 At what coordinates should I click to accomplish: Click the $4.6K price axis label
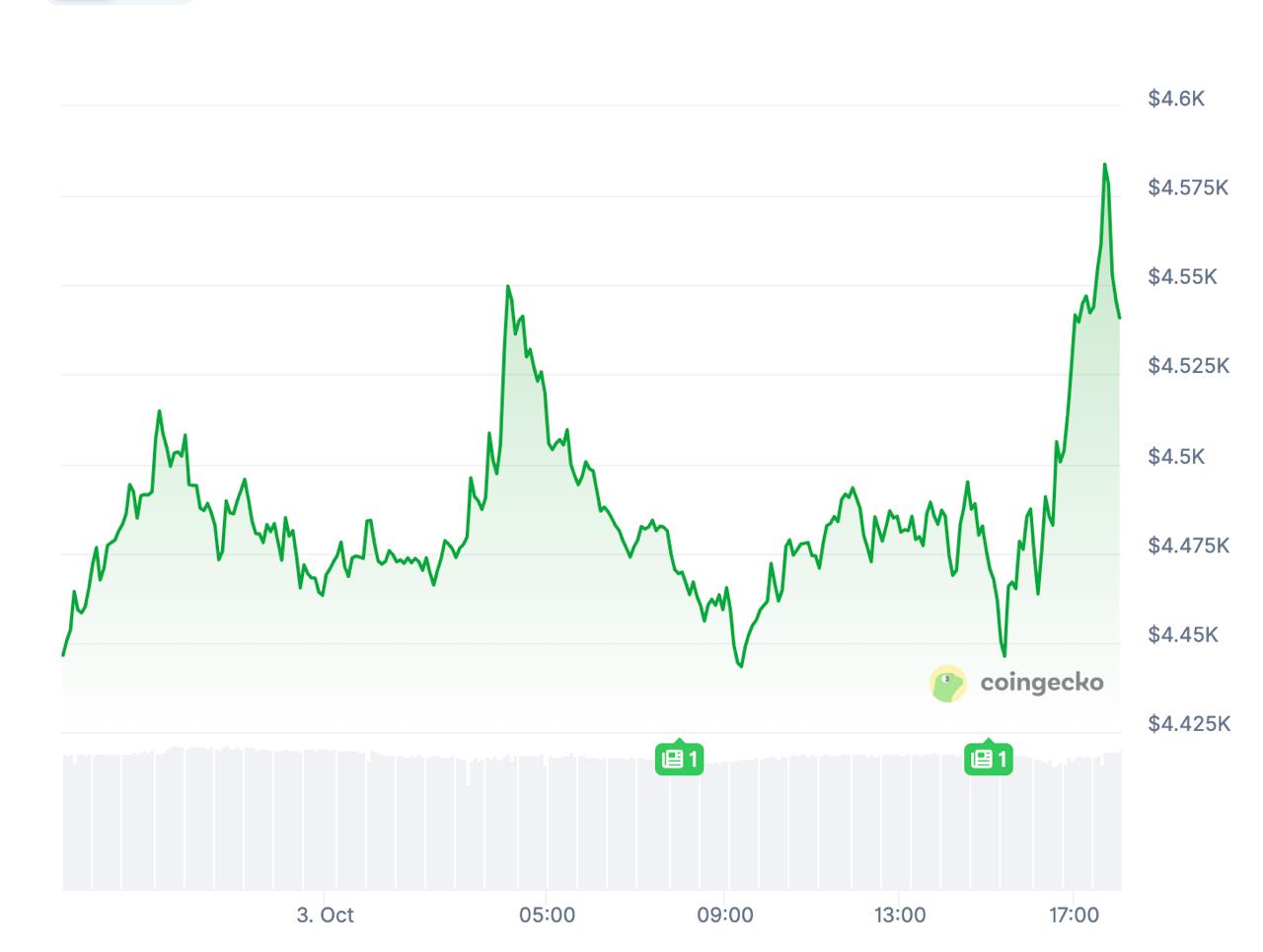click(x=1176, y=99)
